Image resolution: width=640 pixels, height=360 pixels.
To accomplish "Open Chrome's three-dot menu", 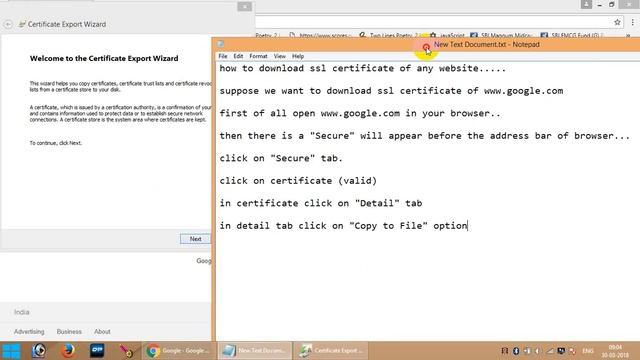I will tap(633, 22).
